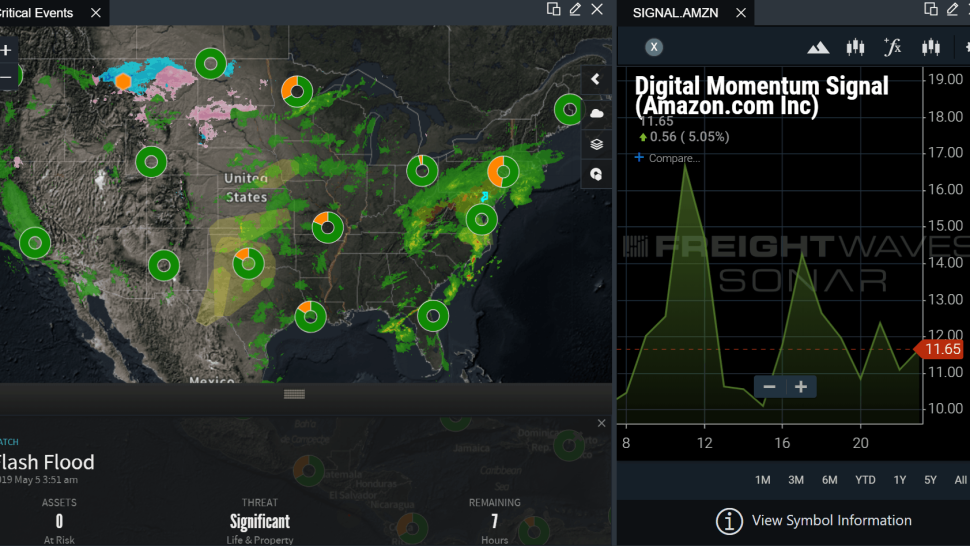970x546 pixels.
Task: Zoom out on the weather map
Action: [x=6, y=77]
